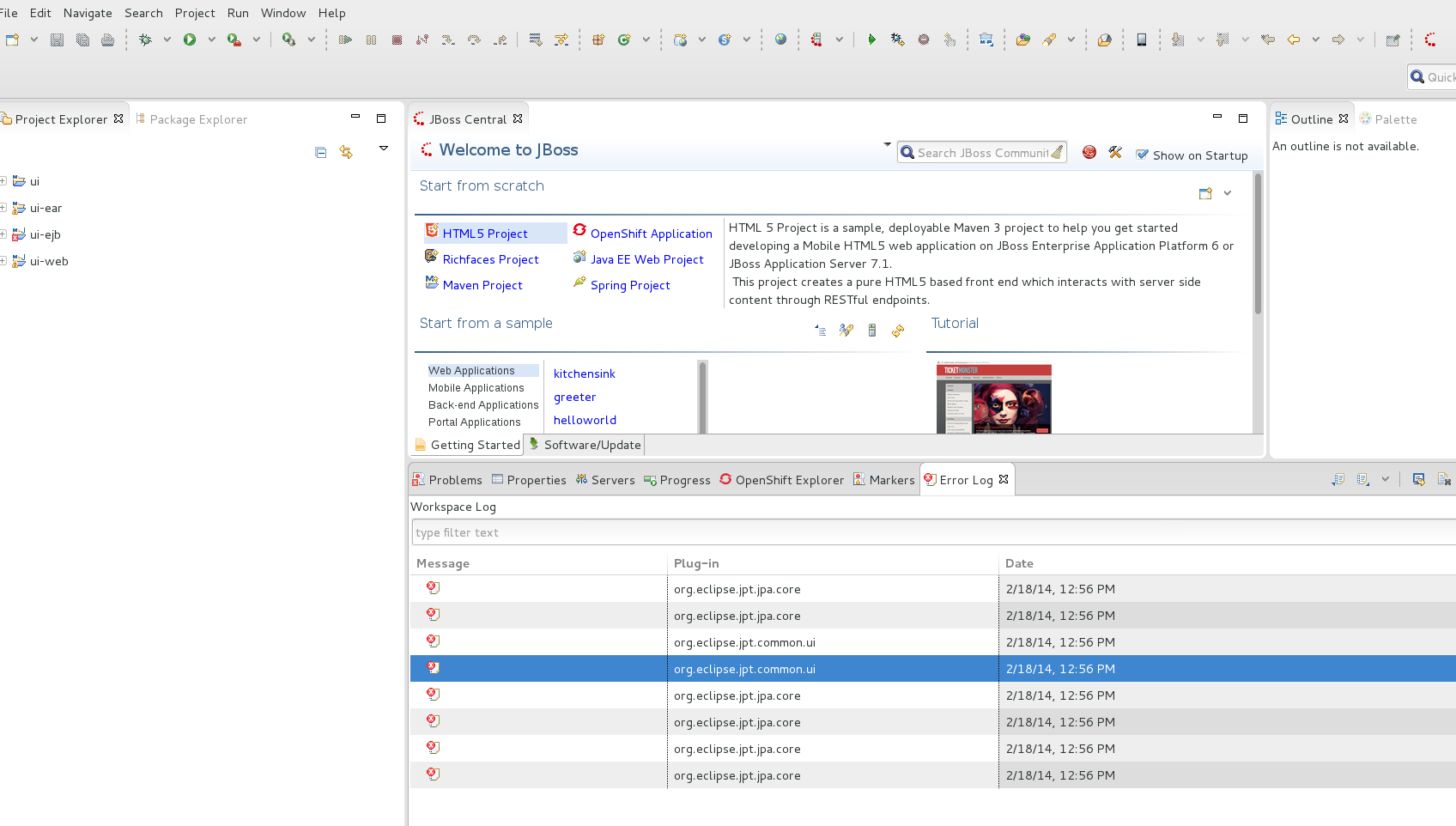Viewport: 1456px width, 826px height.
Task: Click the JBoss Tools home red icon
Action: coord(1089,152)
